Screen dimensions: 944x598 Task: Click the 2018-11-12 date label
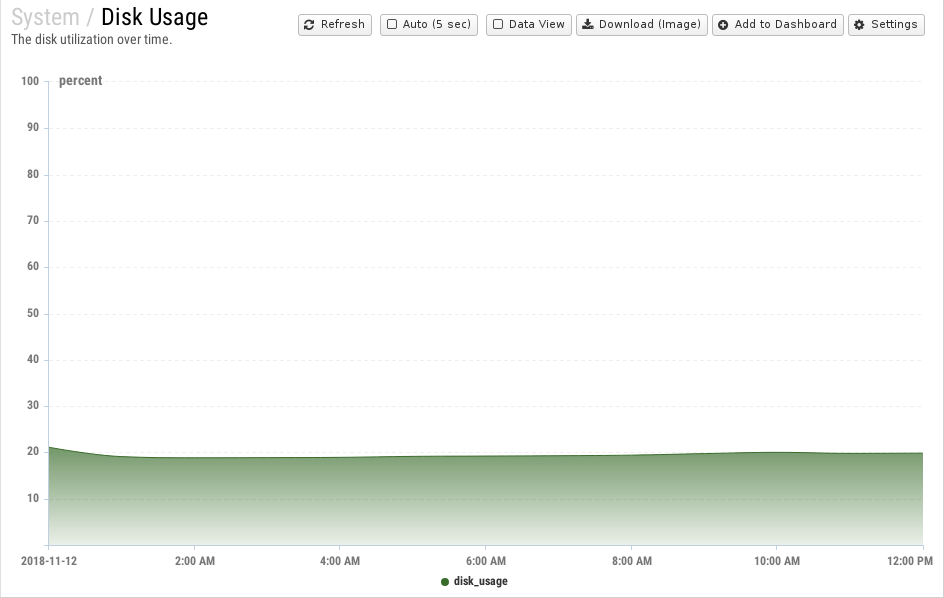(49, 561)
